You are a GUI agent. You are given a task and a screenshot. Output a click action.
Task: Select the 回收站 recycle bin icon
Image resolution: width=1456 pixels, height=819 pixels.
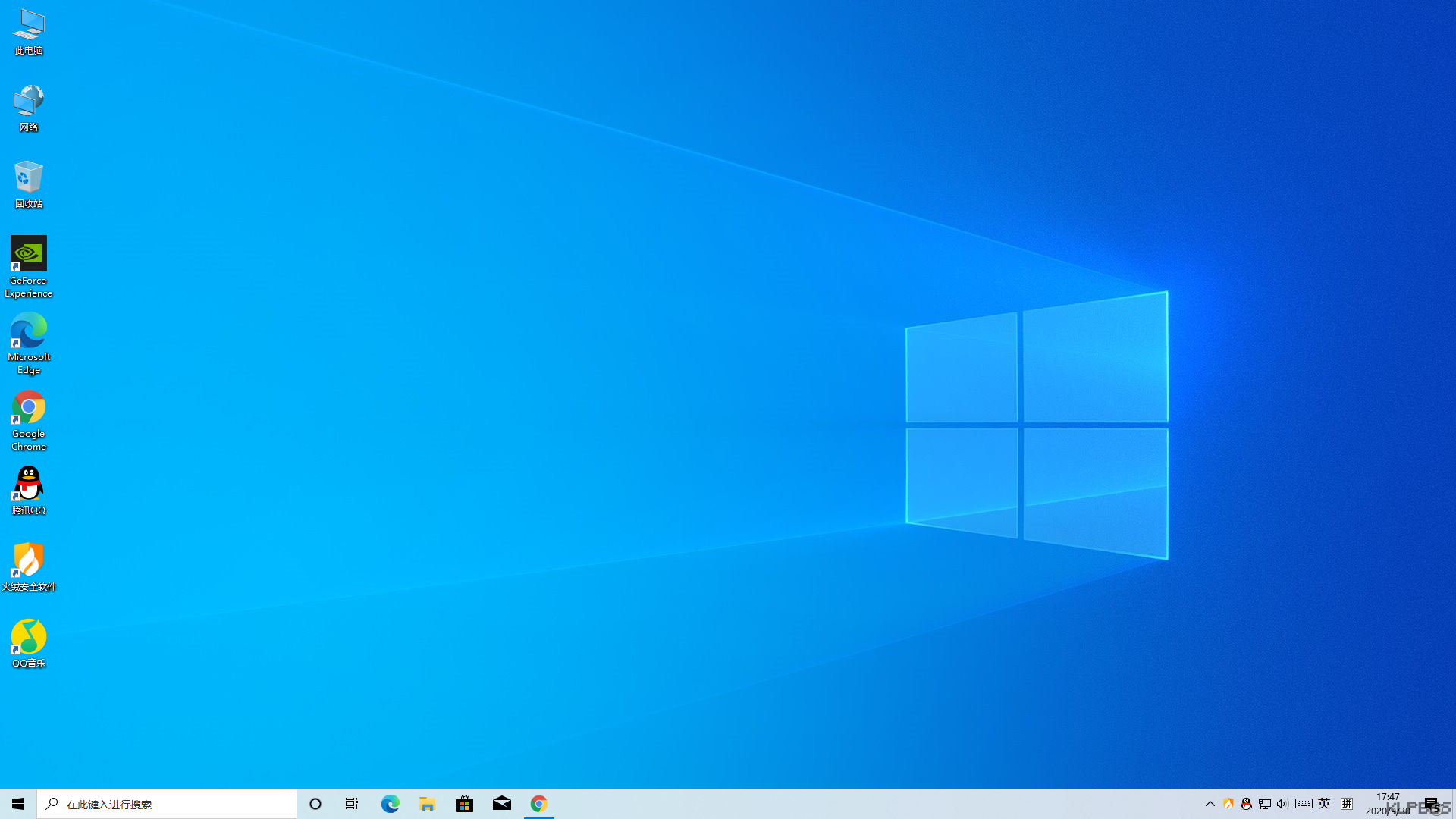29,185
